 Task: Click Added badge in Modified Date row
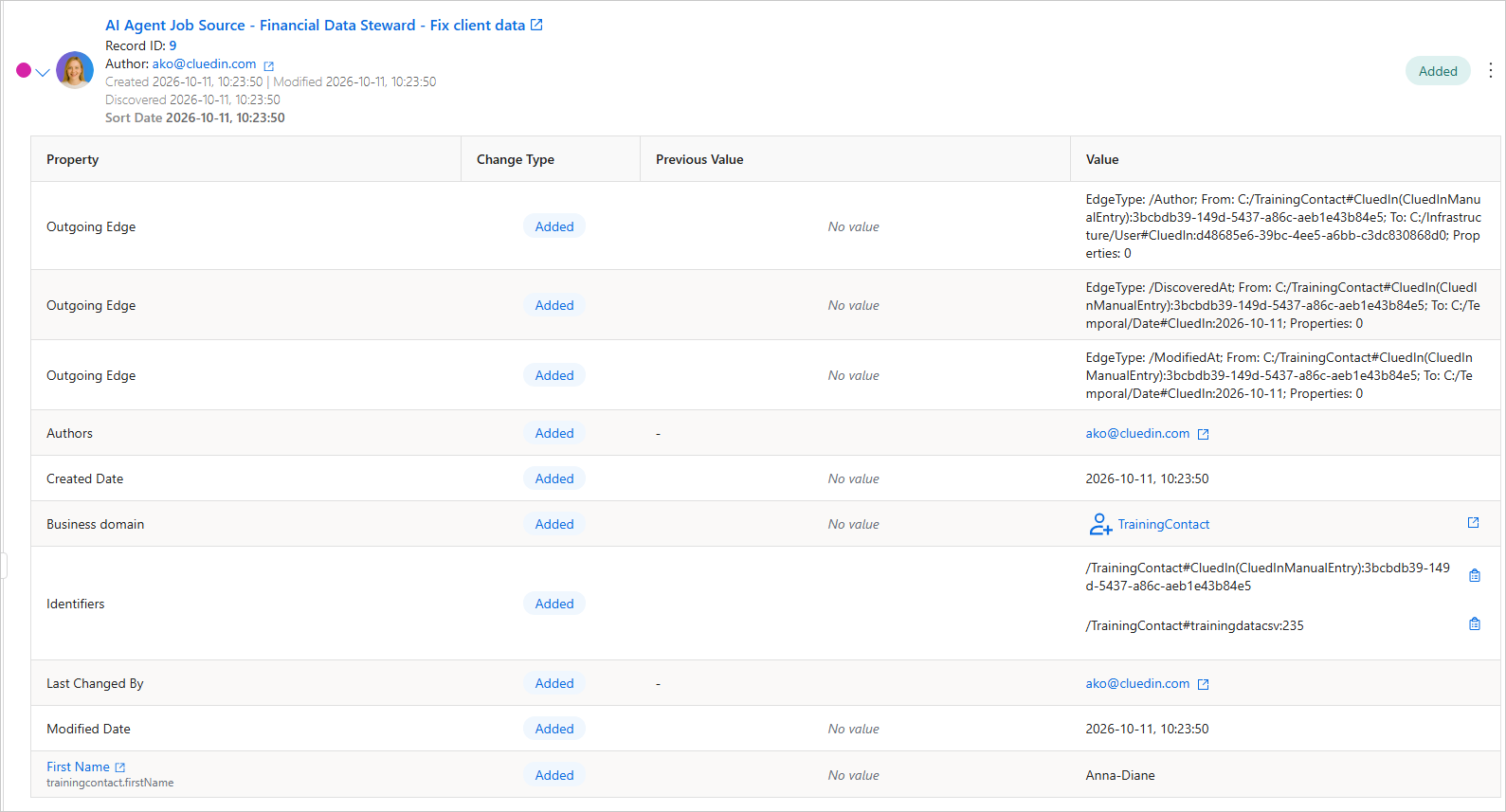[554, 729]
